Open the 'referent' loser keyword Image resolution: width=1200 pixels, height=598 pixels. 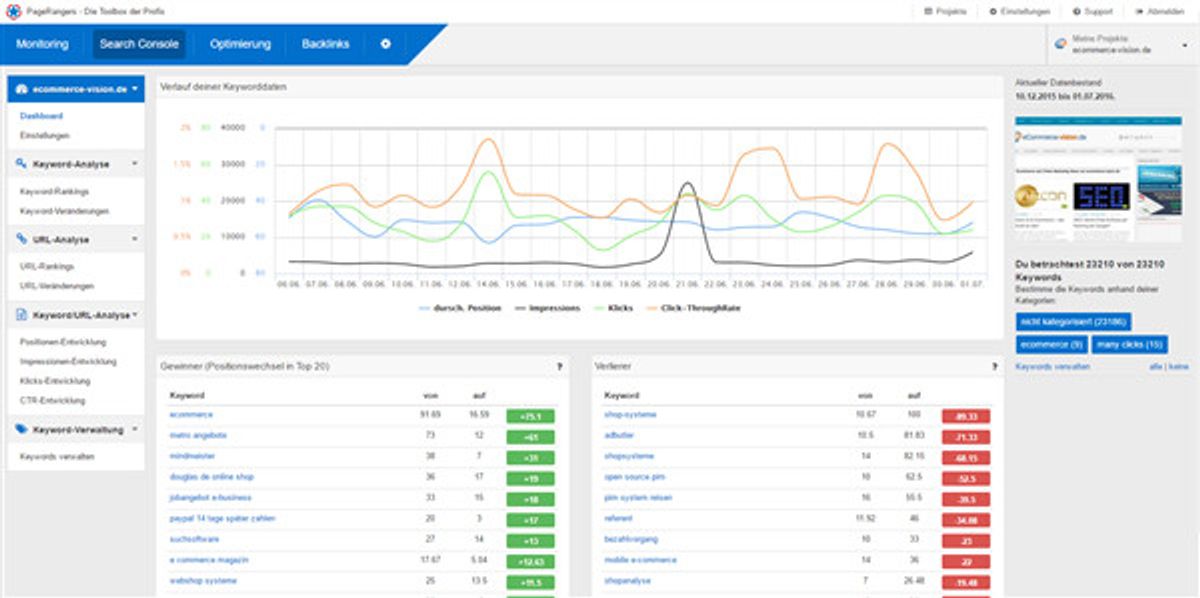click(x=619, y=518)
